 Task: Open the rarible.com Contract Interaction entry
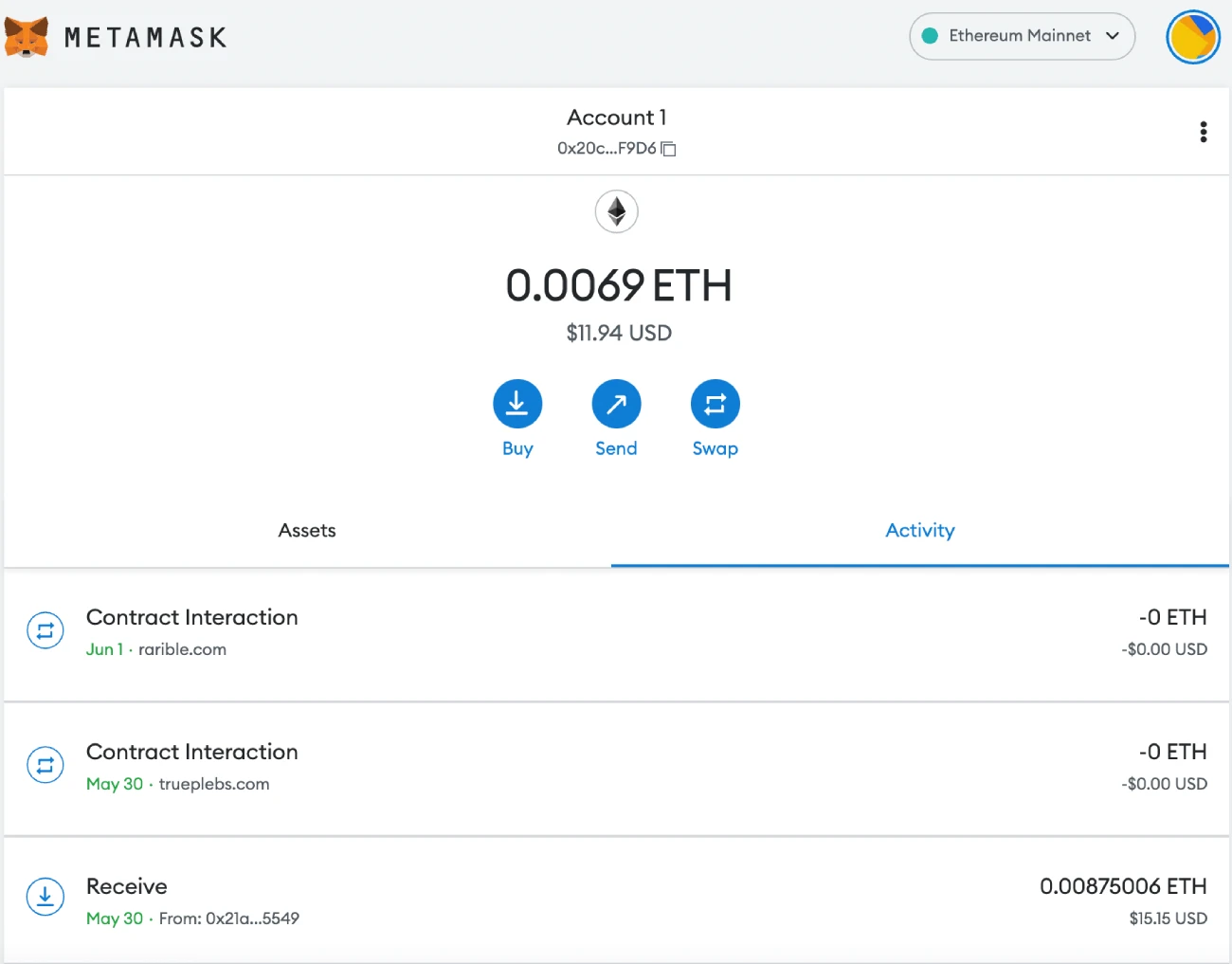coord(616,633)
